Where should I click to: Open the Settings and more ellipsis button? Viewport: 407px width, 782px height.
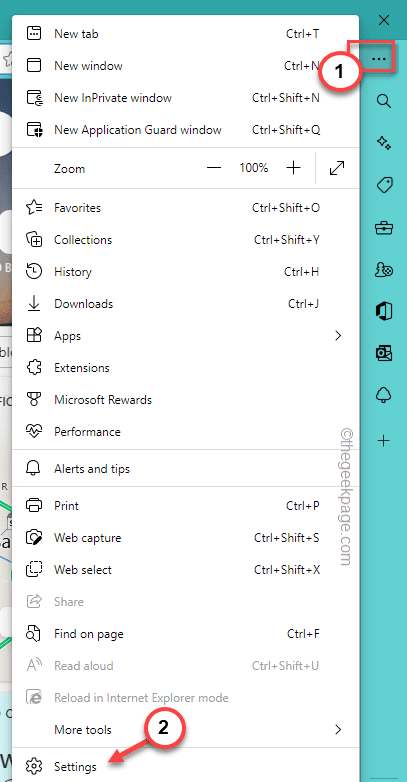379,59
